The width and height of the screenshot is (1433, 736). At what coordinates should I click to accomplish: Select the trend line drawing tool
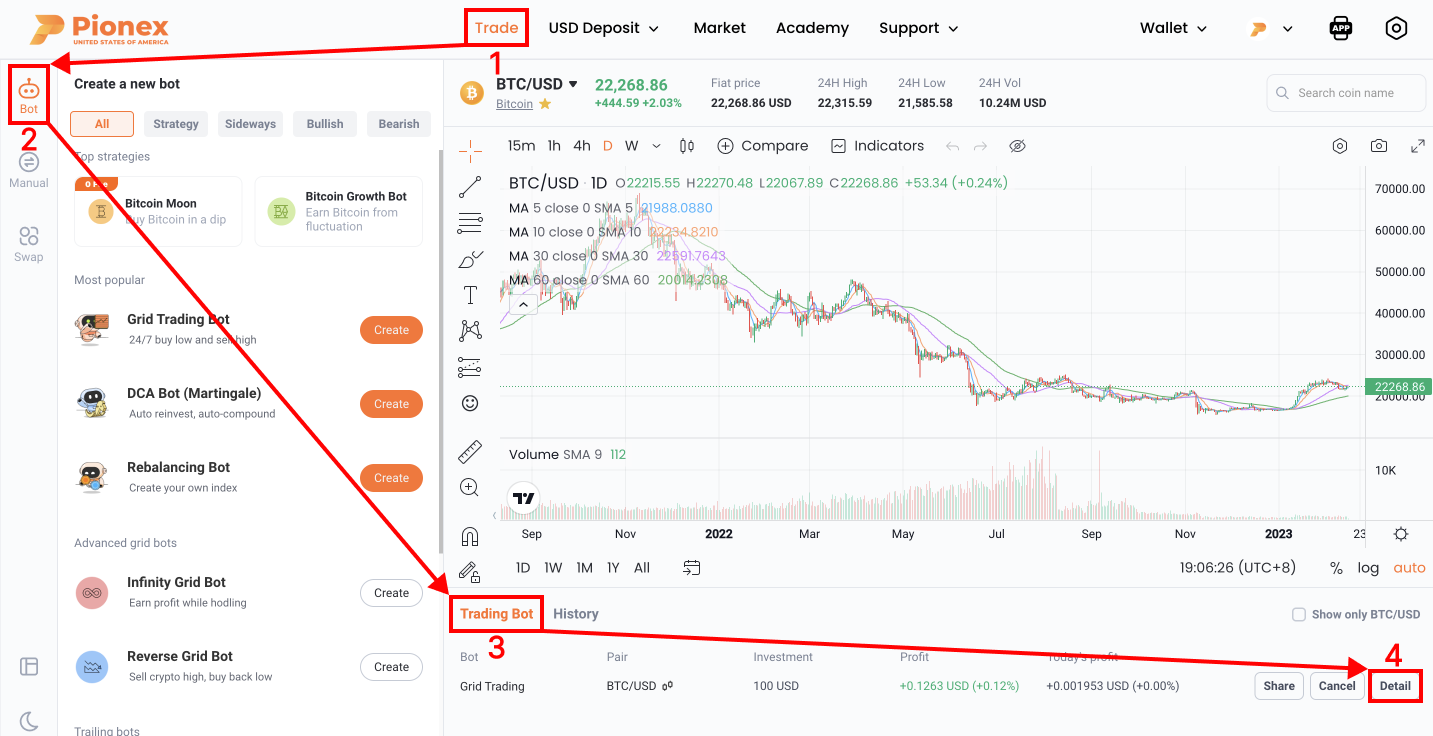(x=470, y=185)
